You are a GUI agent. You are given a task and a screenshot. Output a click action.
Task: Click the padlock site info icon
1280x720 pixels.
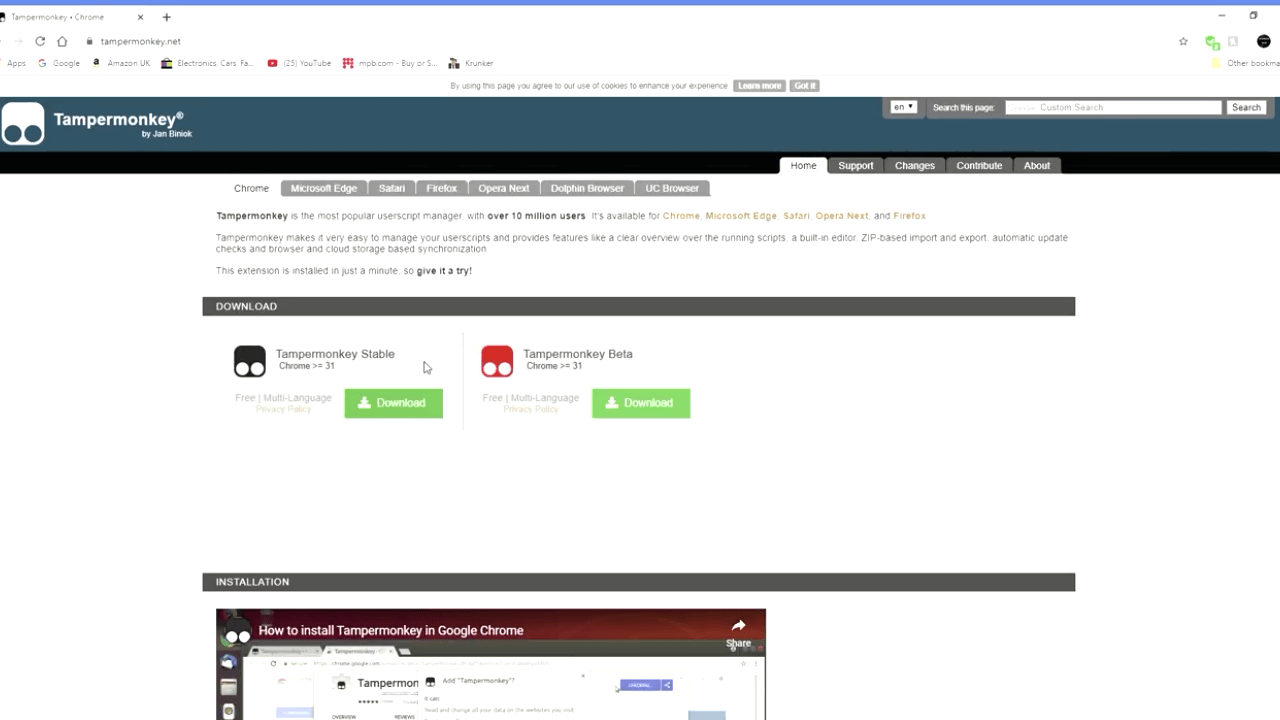tap(89, 41)
